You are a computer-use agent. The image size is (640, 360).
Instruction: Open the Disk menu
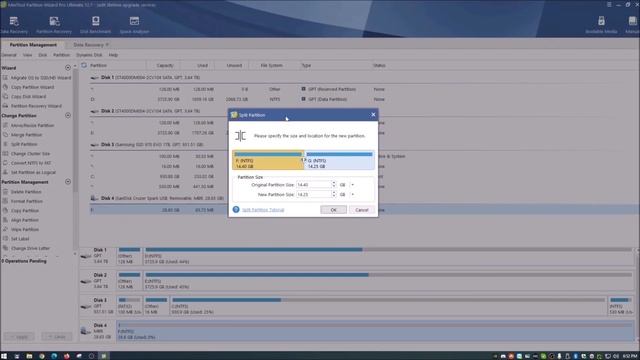coord(42,55)
